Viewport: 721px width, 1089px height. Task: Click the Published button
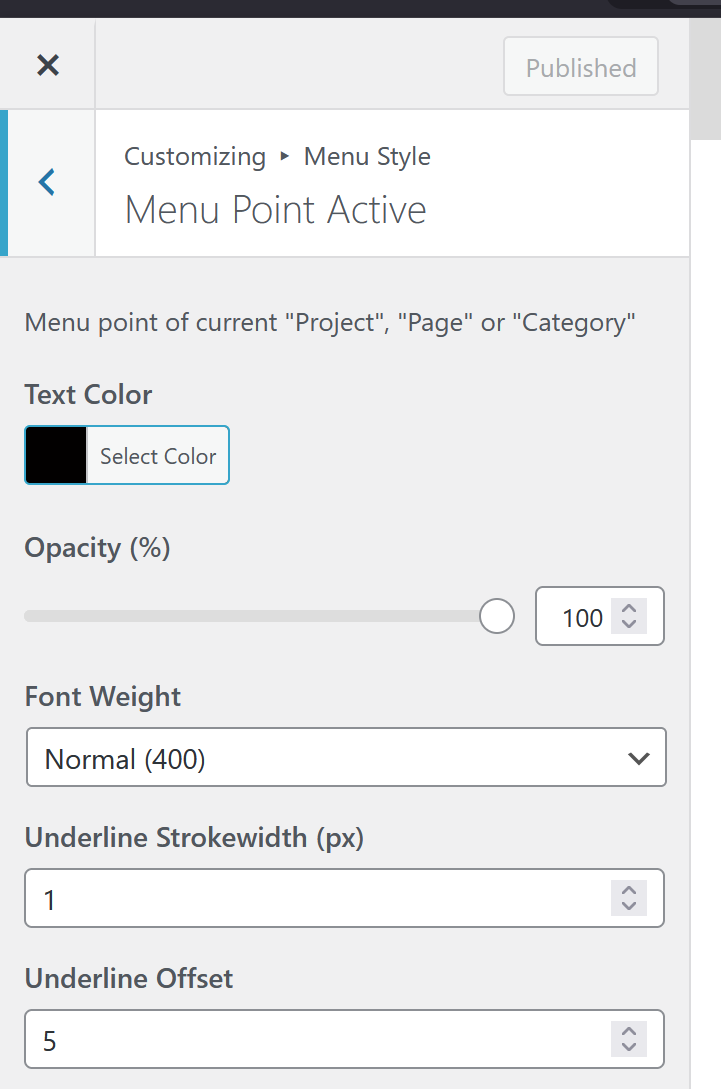(x=580, y=68)
